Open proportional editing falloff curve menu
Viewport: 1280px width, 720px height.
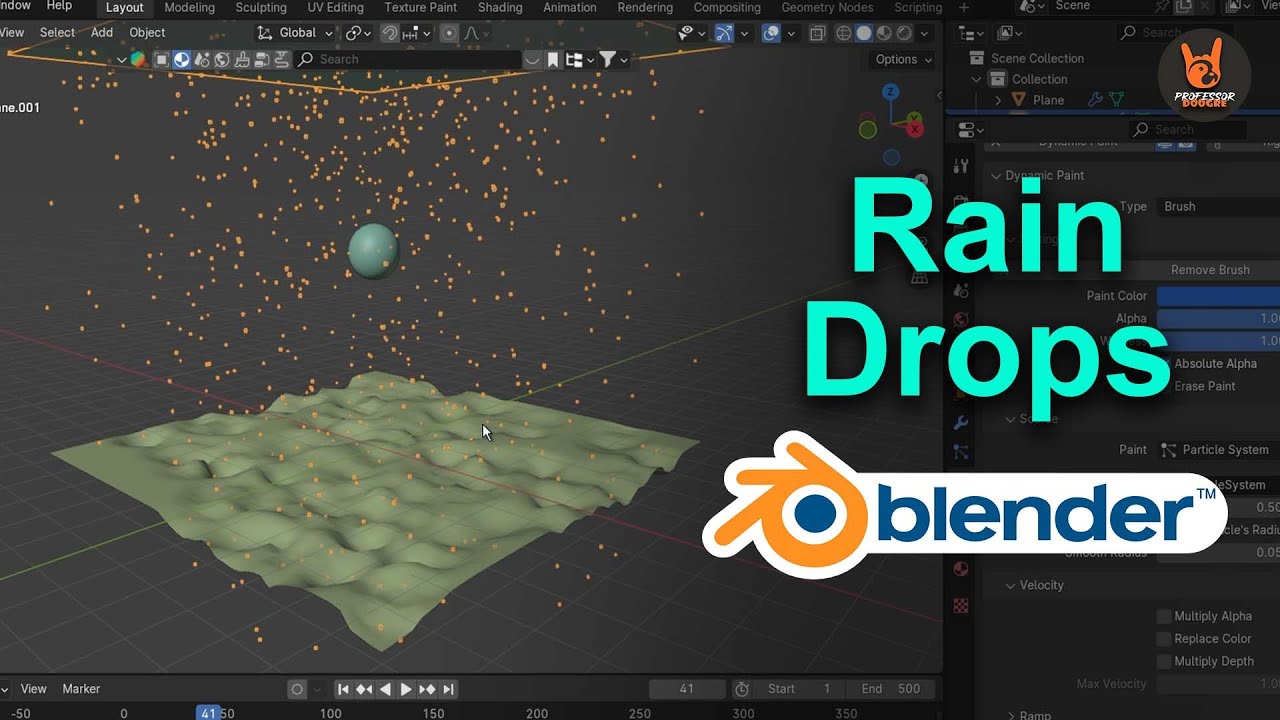[474, 33]
